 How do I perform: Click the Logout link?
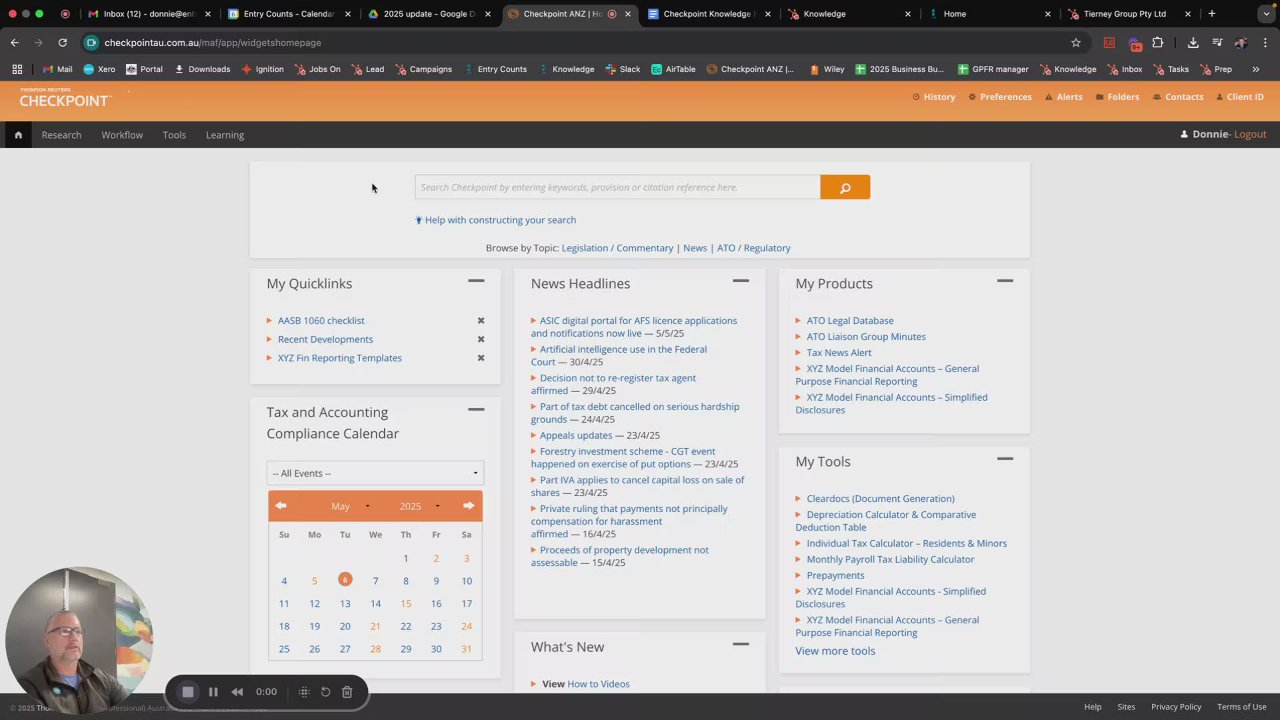click(1250, 134)
